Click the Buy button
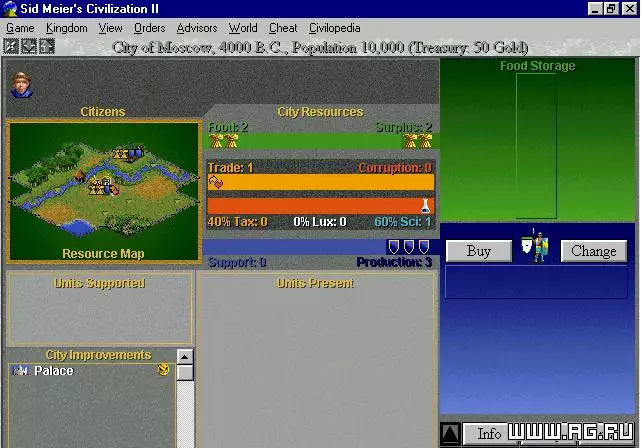This screenshot has width=641, height=448. (479, 251)
